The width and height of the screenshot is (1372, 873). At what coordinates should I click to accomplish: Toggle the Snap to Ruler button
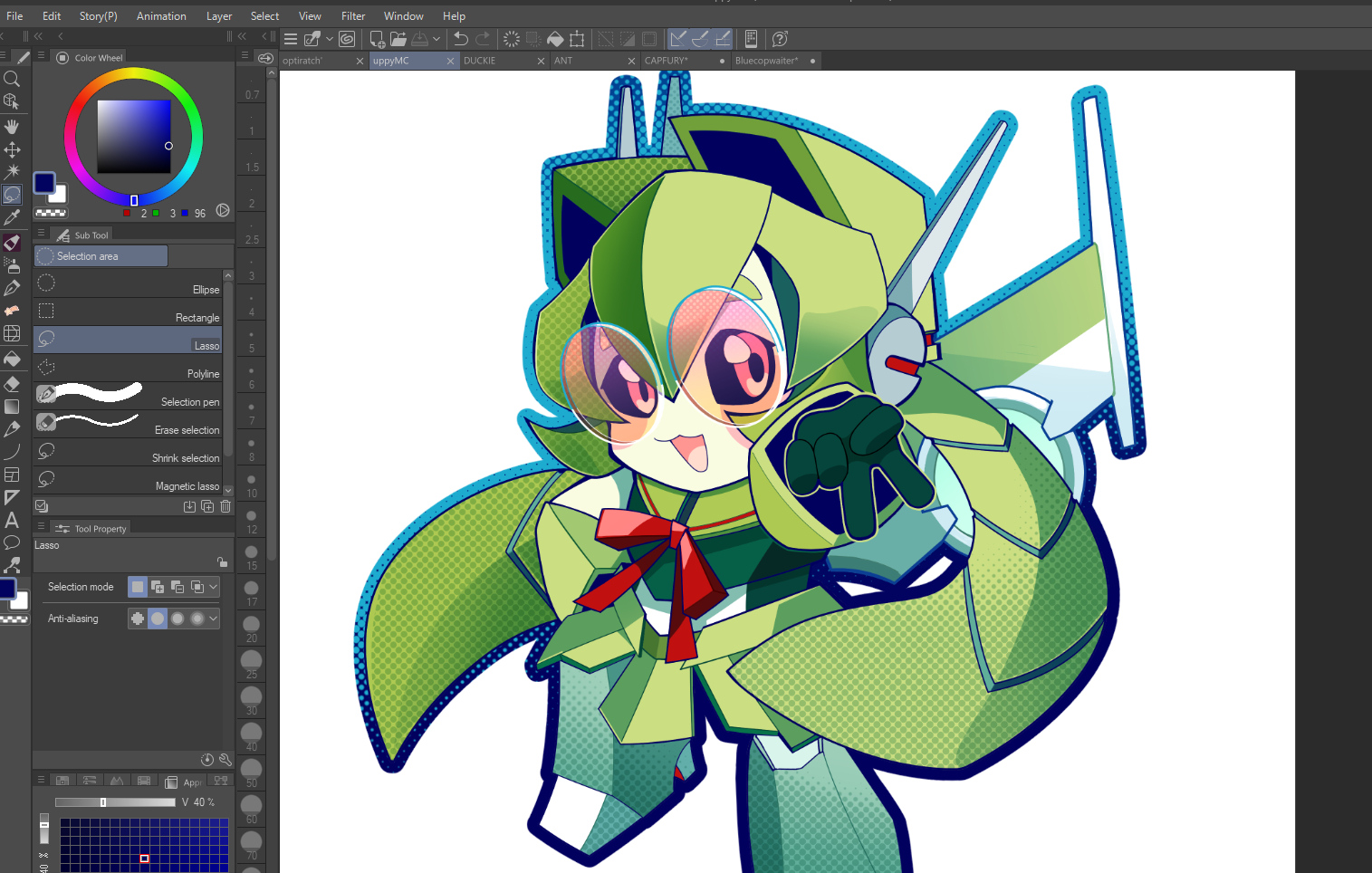click(677, 39)
